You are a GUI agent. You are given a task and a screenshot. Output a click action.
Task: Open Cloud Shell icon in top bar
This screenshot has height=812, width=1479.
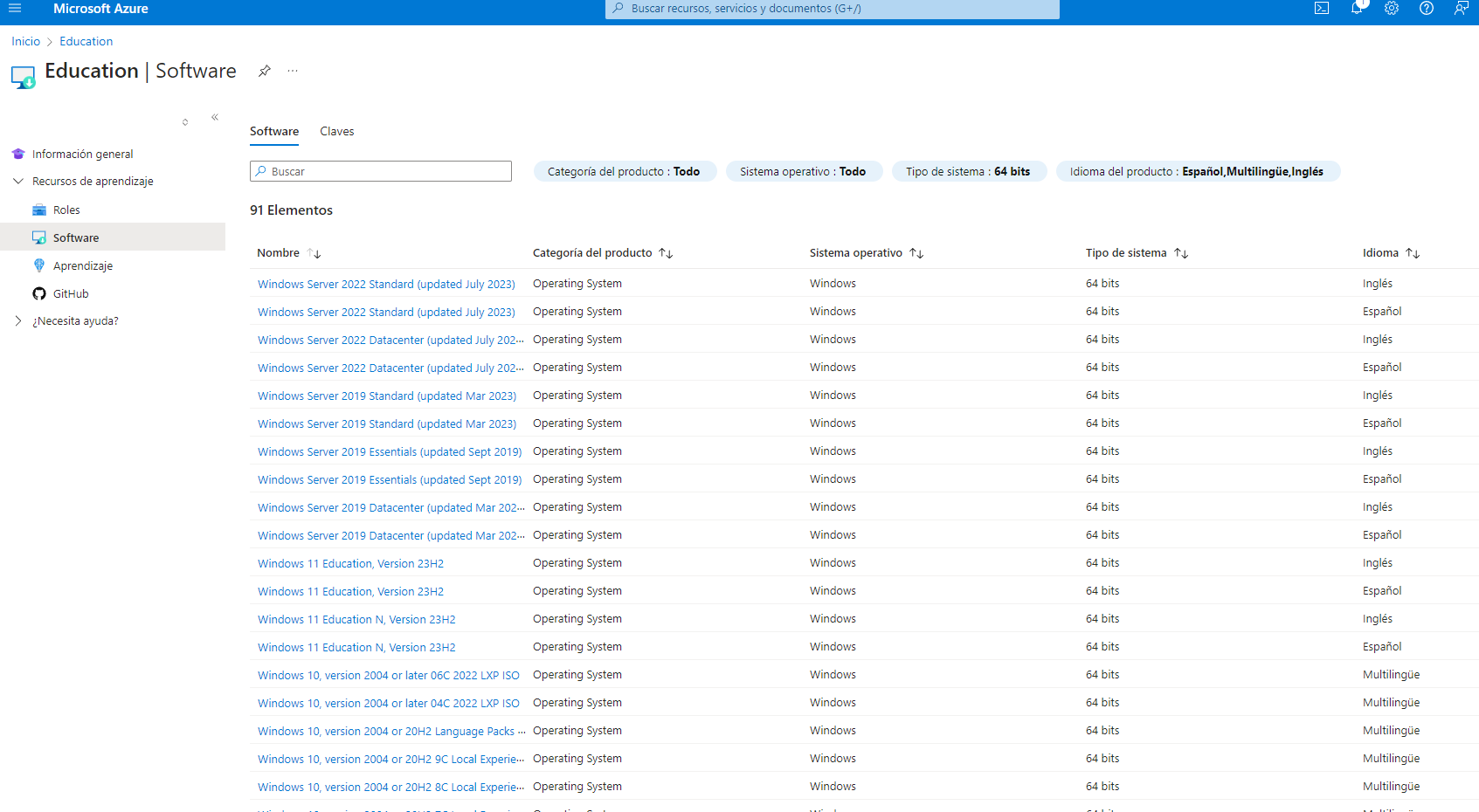[1322, 8]
